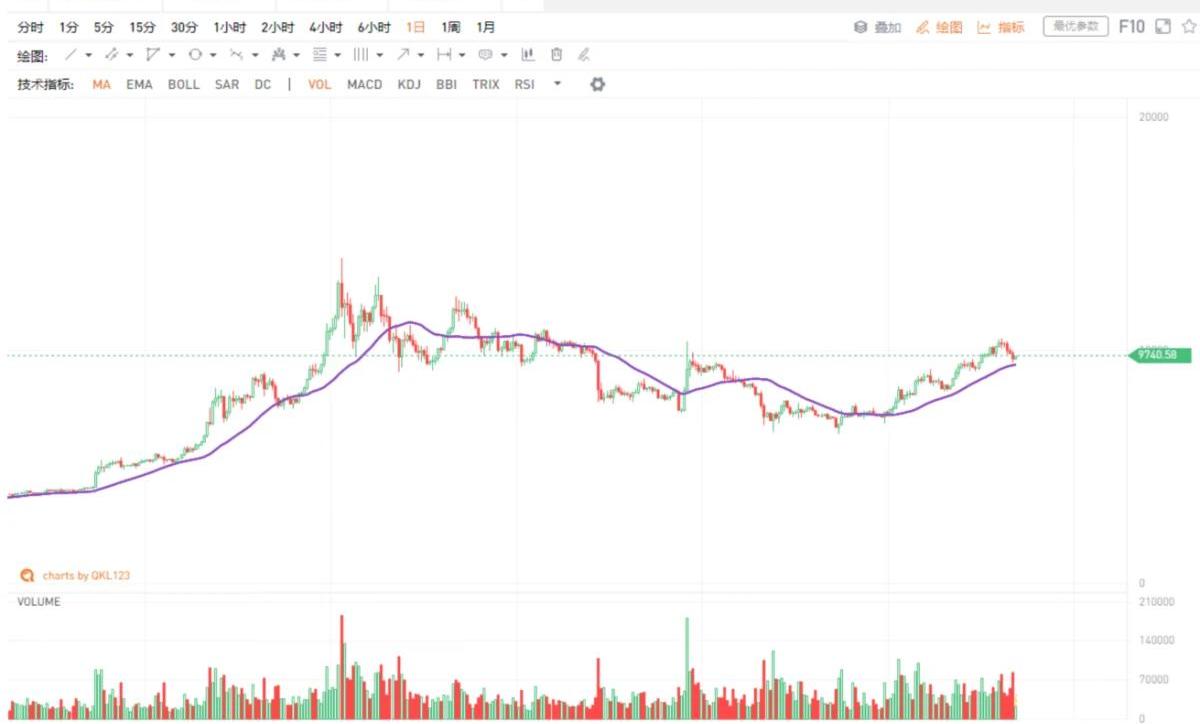1200x724 pixels.
Task: Select the text annotation bubble tool
Action: [x=485, y=55]
